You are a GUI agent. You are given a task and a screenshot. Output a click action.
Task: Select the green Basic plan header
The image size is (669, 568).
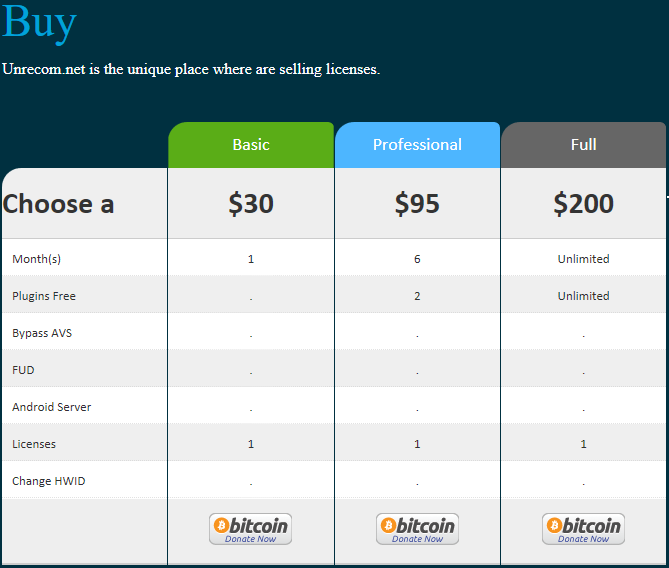[251, 145]
